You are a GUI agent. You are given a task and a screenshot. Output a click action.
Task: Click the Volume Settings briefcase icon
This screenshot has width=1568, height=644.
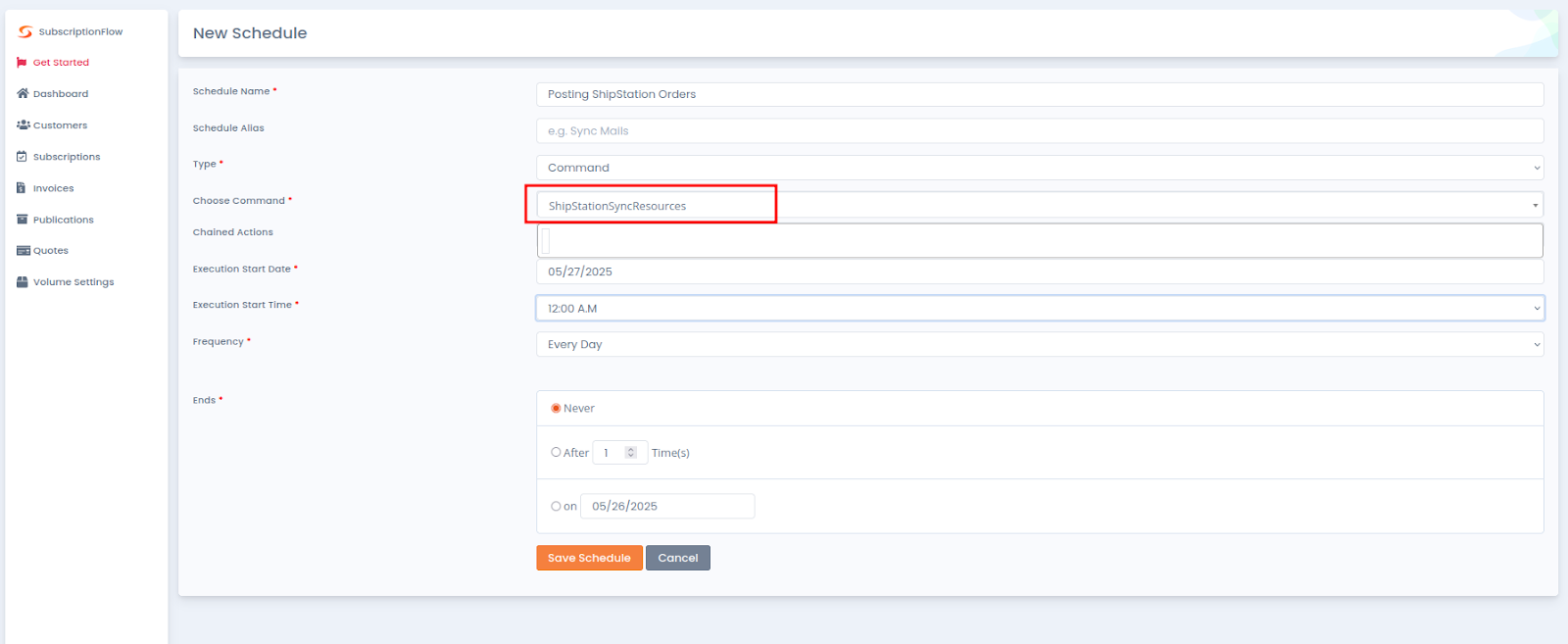pos(23,281)
